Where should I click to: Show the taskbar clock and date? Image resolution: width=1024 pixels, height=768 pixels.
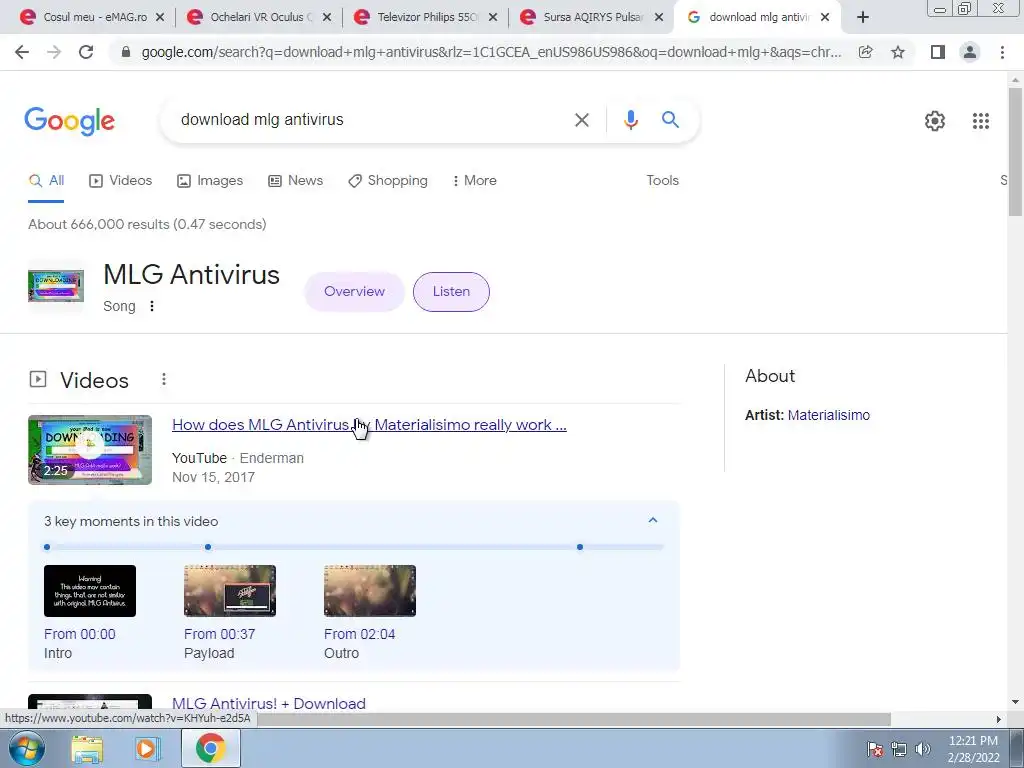tap(973, 749)
